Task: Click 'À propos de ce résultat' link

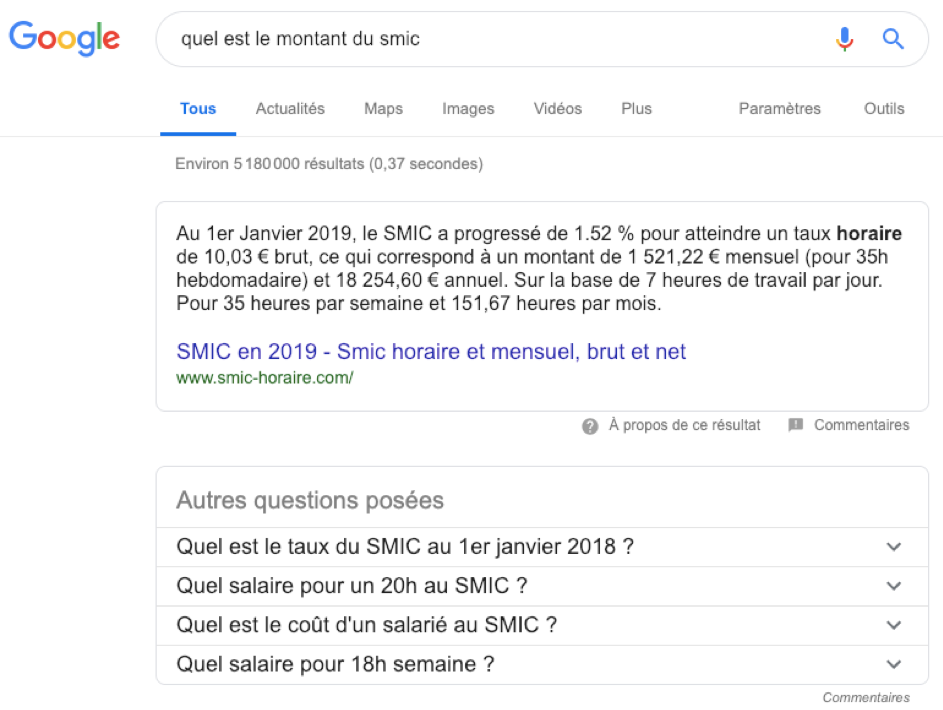Action: tap(684, 425)
